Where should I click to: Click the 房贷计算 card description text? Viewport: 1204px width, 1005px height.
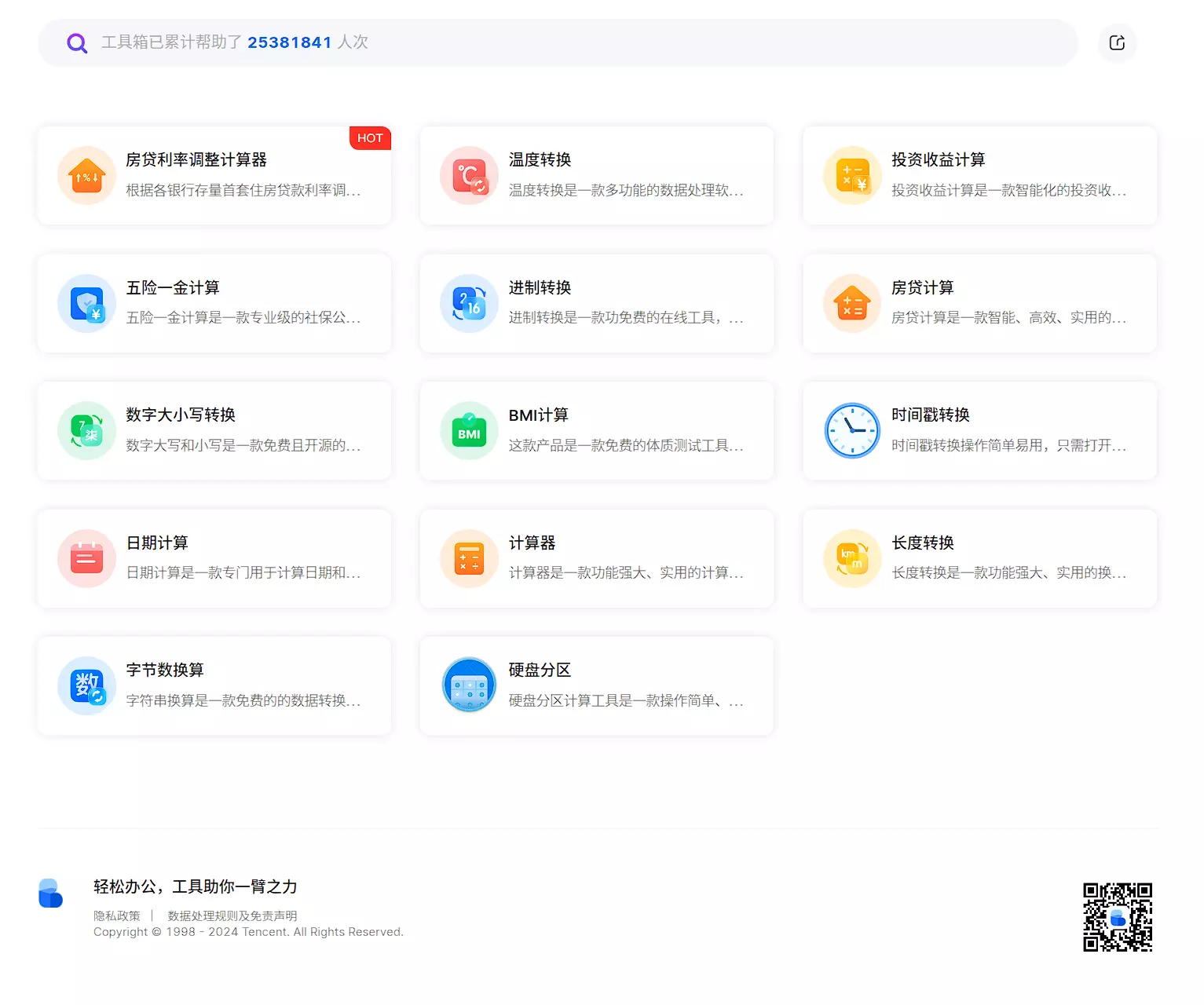(x=1008, y=318)
